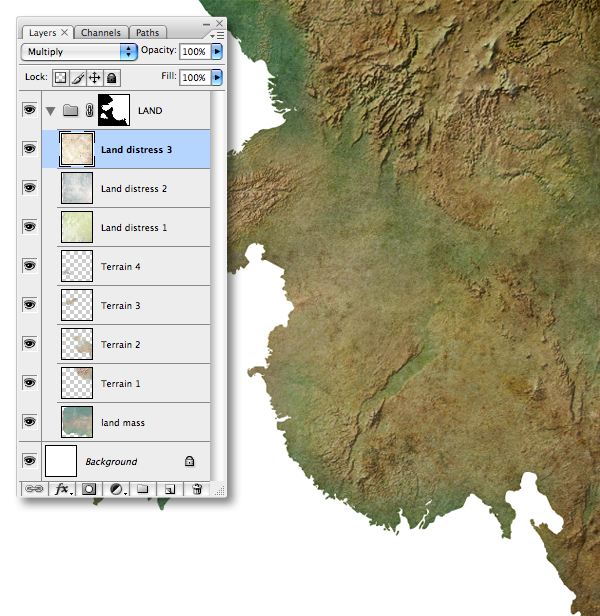This screenshot has height=616, width=600.
Task: Hide the Land distress 3 layer
Action: 29,148
